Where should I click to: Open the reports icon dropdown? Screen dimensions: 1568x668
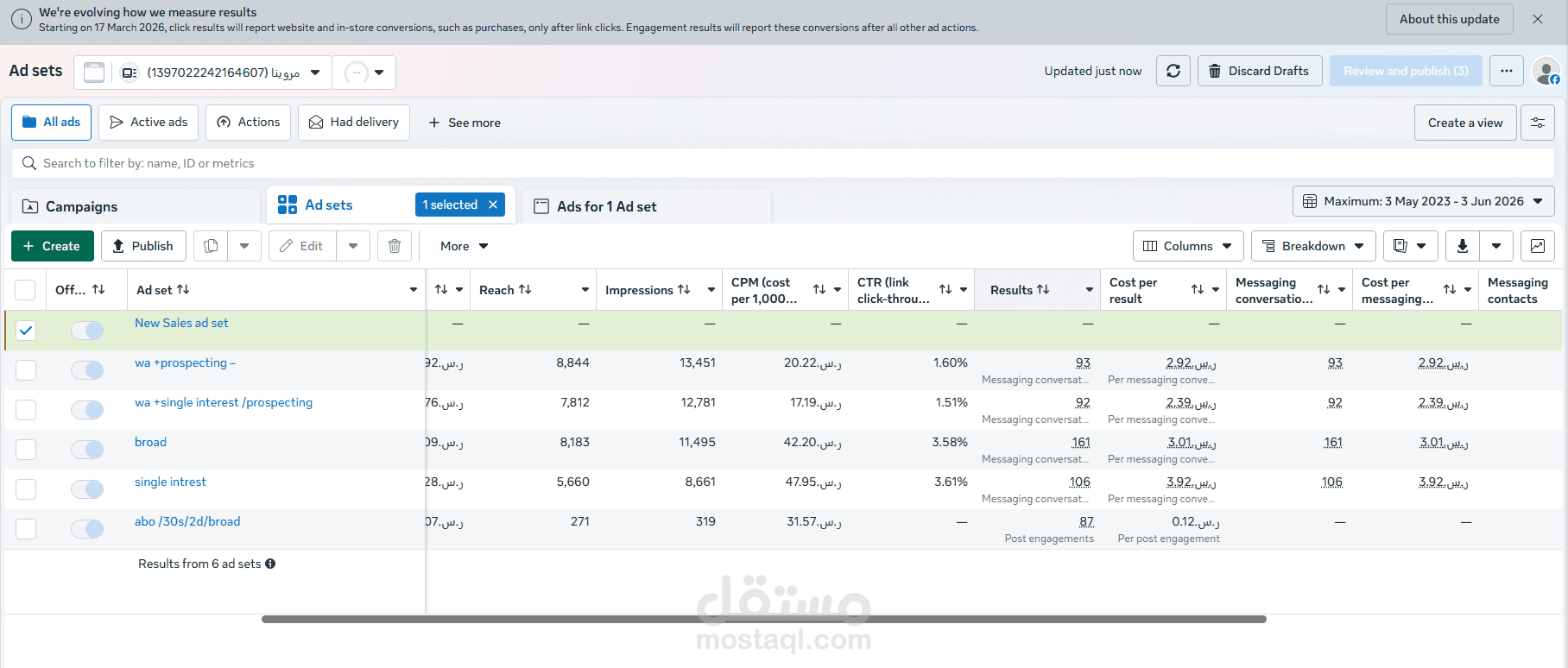pos(1411,246)
